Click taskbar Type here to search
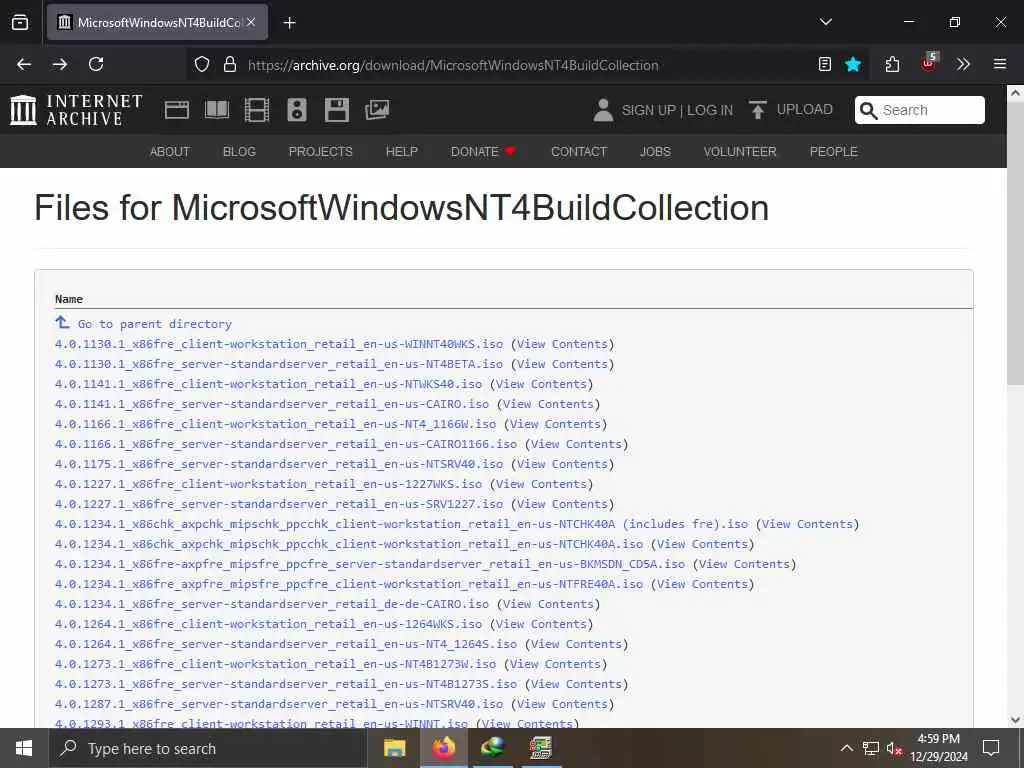Viewport: 1024px width, 768px height. 208,748
